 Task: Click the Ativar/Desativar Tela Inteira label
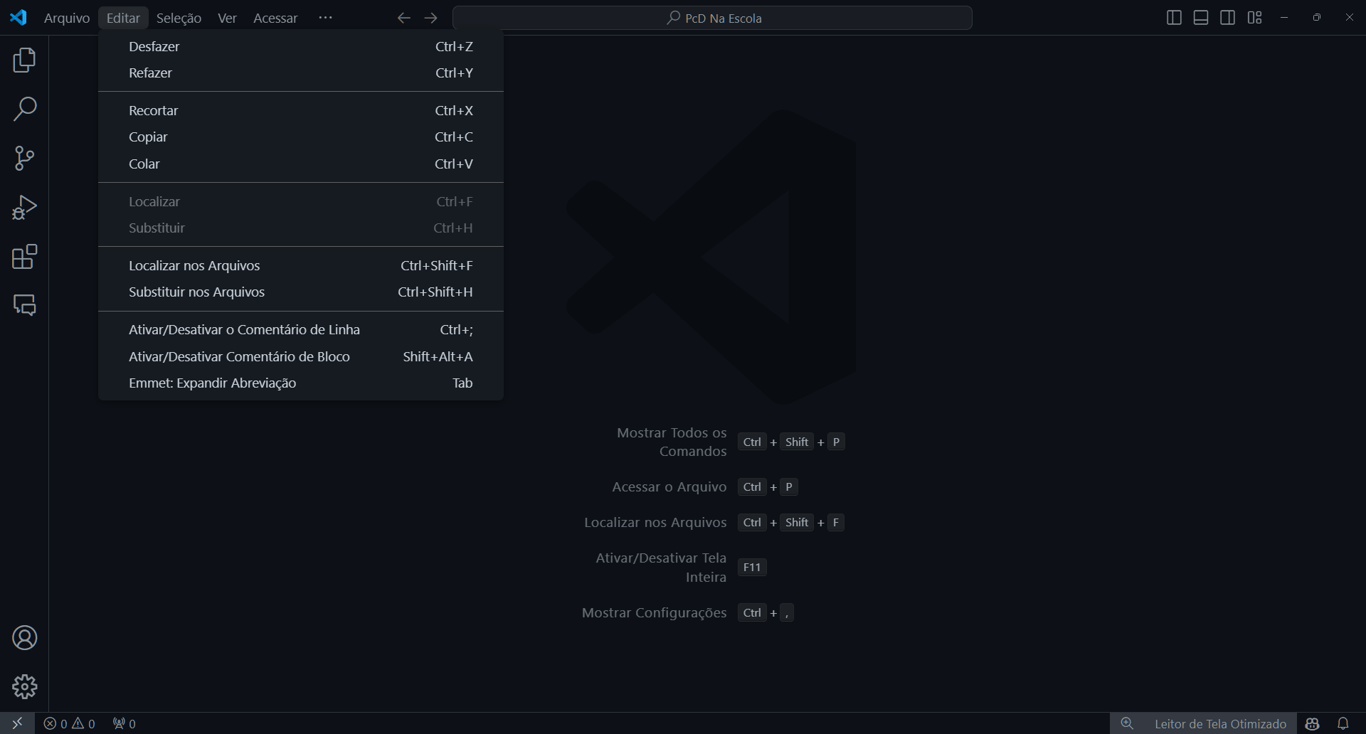click(661, 567)
